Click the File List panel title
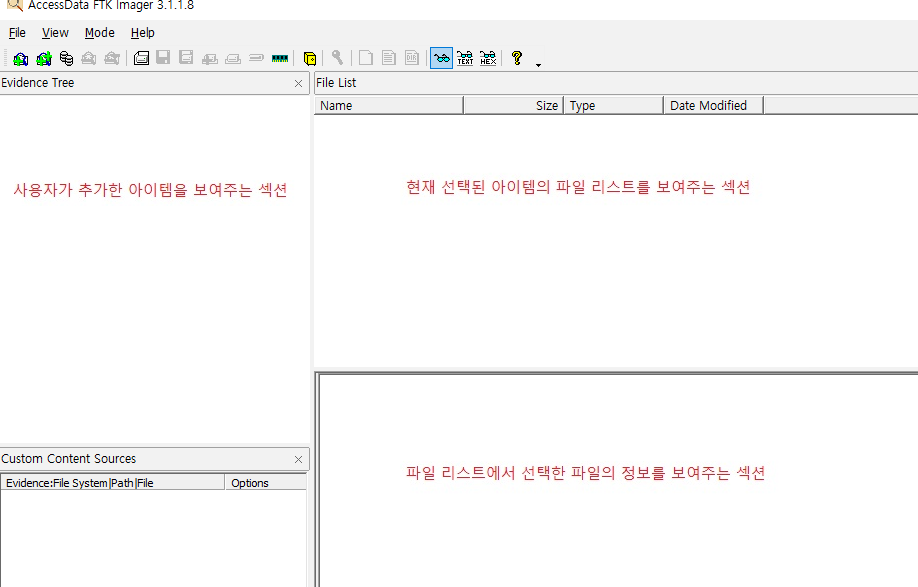The width and height of the screenshot is (918, 587). tap(336, 83)
